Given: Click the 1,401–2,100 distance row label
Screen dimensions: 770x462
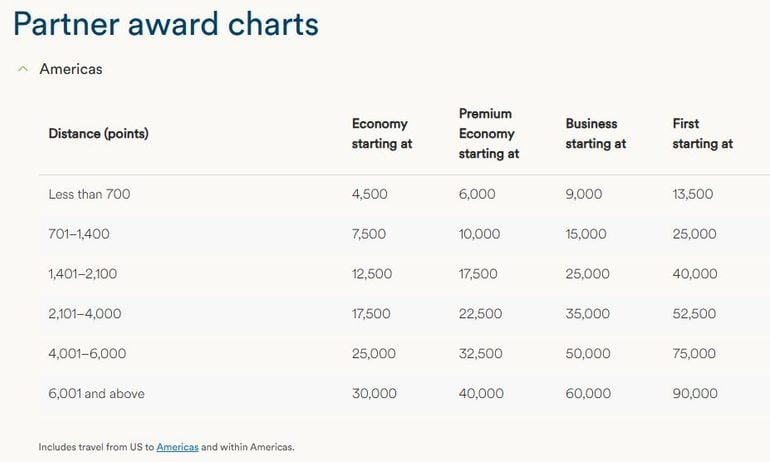Looking at the screenshot, I should pos(85,274).
